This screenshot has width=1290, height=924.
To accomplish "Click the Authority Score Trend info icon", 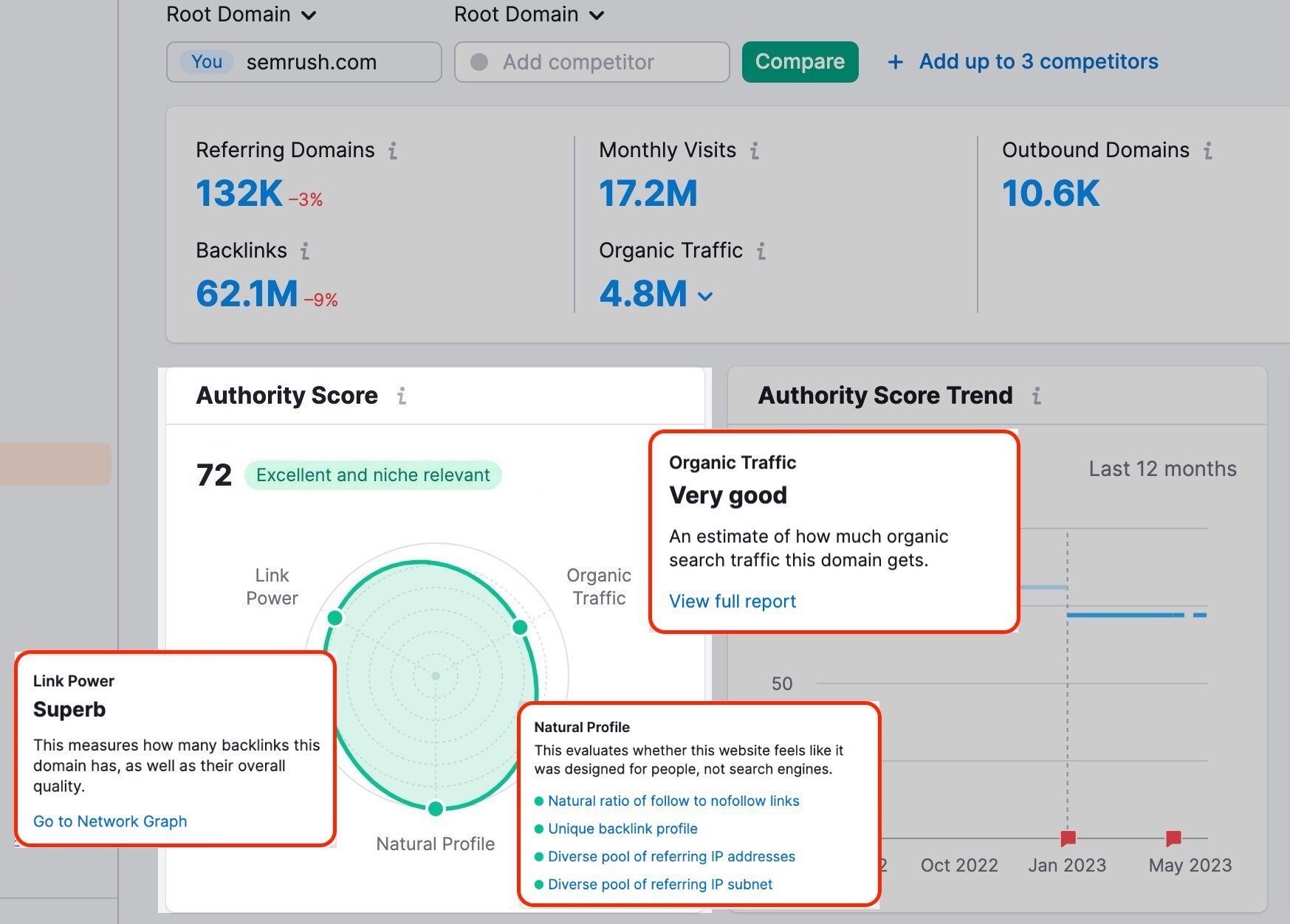I will (1037, 396).
